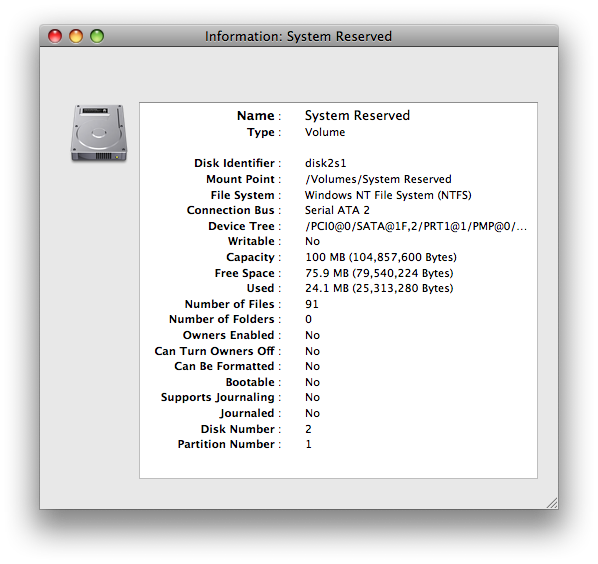Screen dimensions: 598x564
Task: Click the 'Supports Journaling' label
Action: (x=218, y=398)
